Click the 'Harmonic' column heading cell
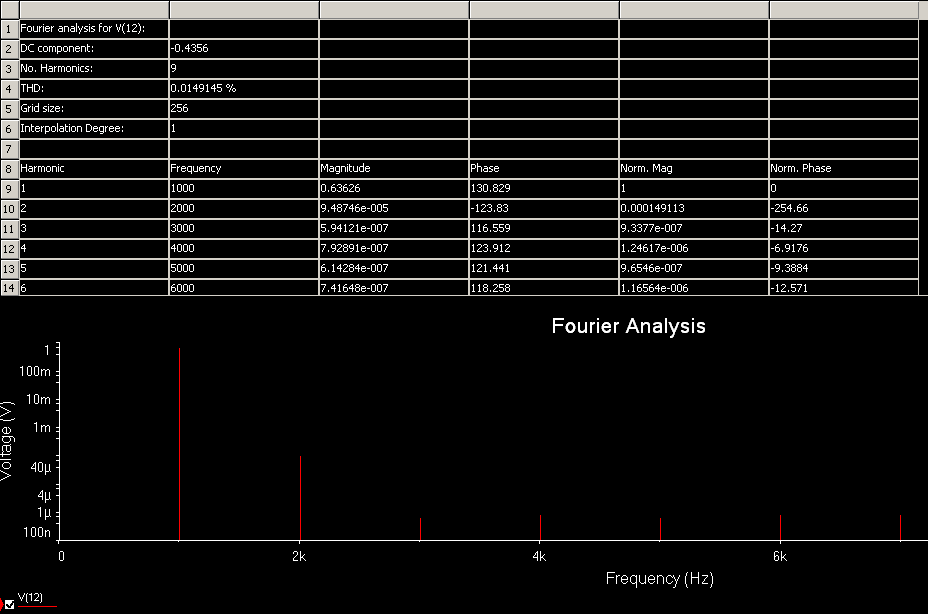Screen dimensions: 928x614 coord(94,168)
